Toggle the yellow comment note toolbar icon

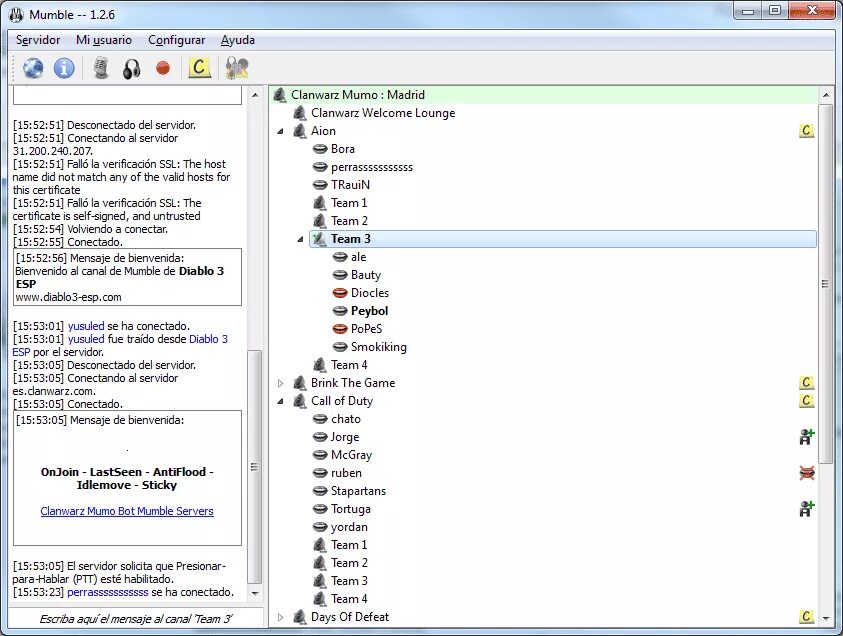pos(199,68)
